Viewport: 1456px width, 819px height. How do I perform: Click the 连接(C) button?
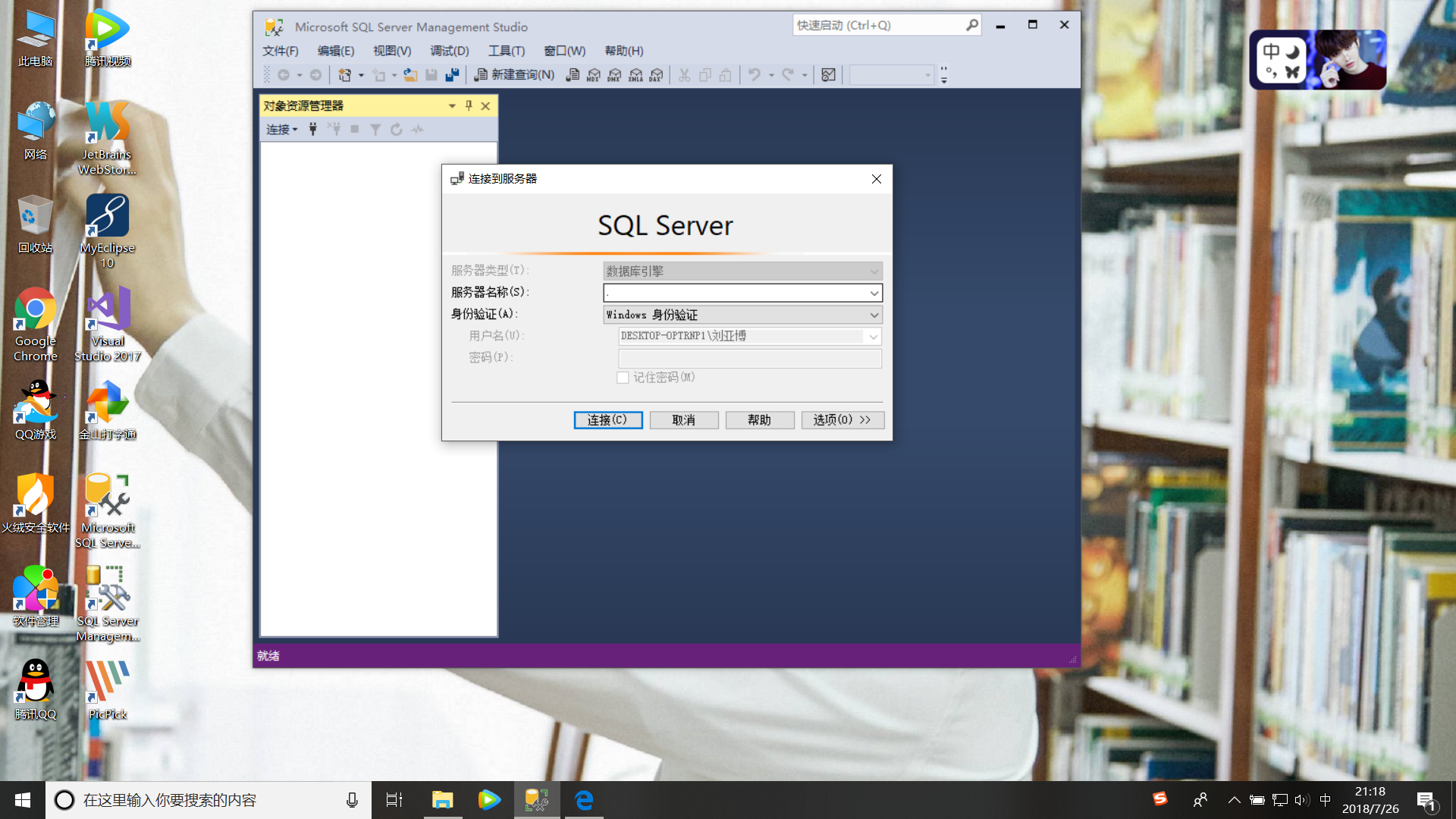[x=607, y=420]
